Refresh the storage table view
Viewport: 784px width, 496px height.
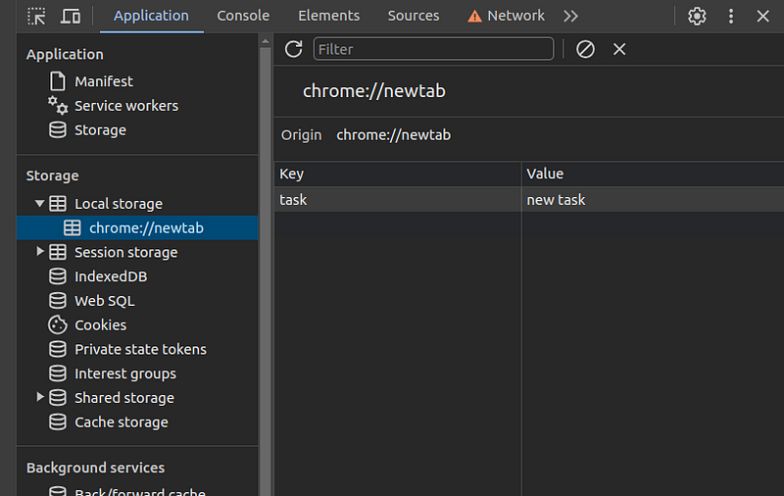293,49
